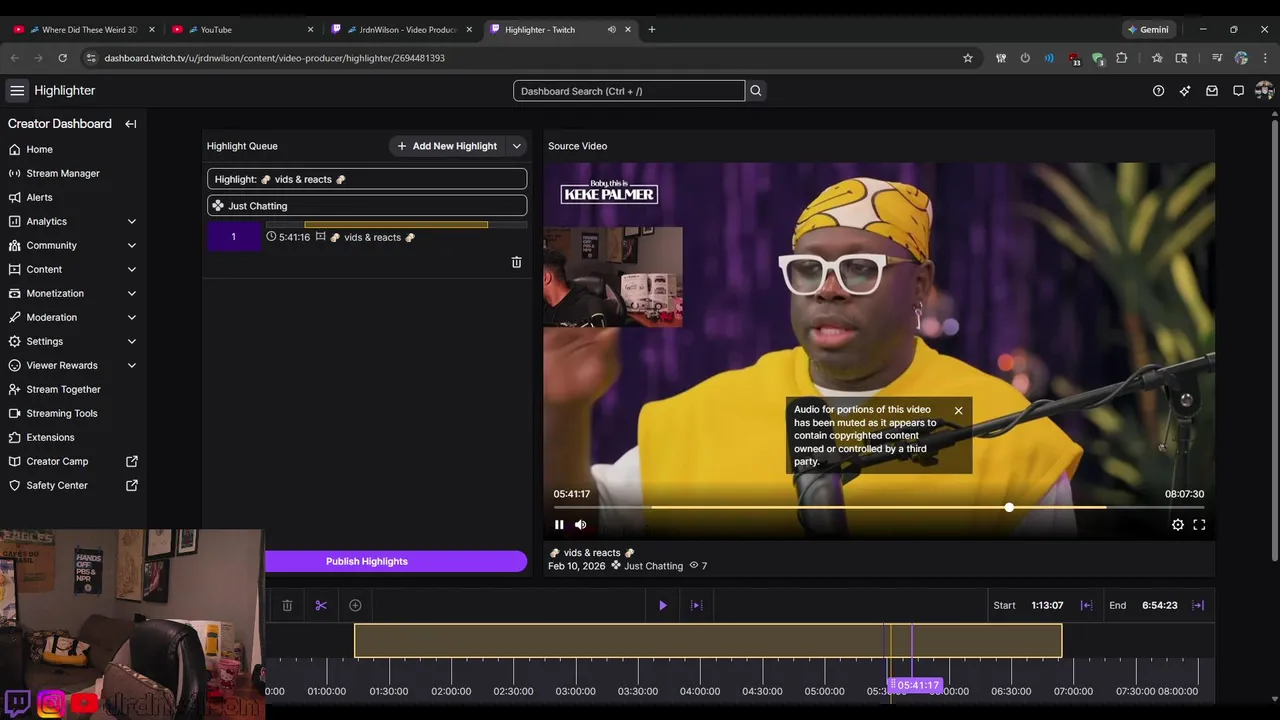Click play-to-end preview button in timeline

(x=697, y=605)
